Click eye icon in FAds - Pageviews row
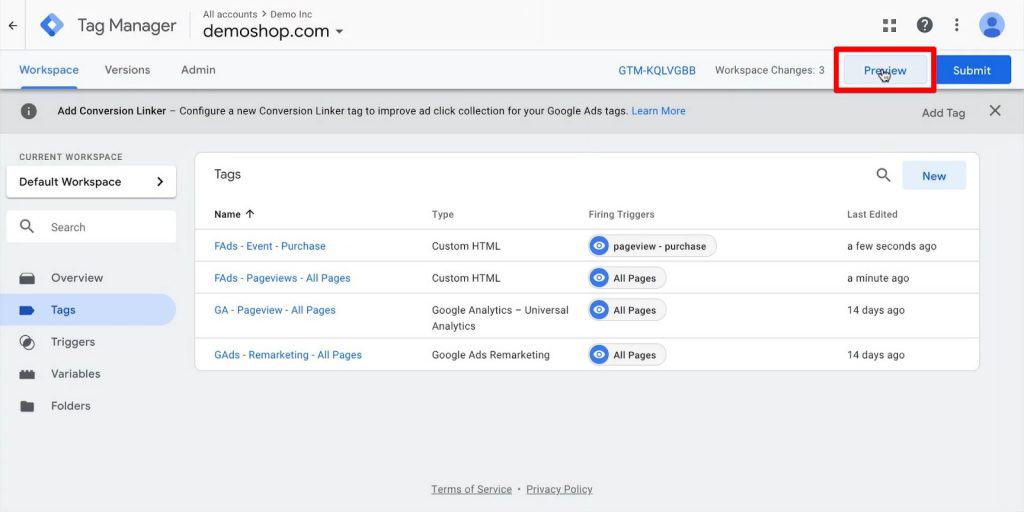 pyautogui.click(x=599, y=278)
